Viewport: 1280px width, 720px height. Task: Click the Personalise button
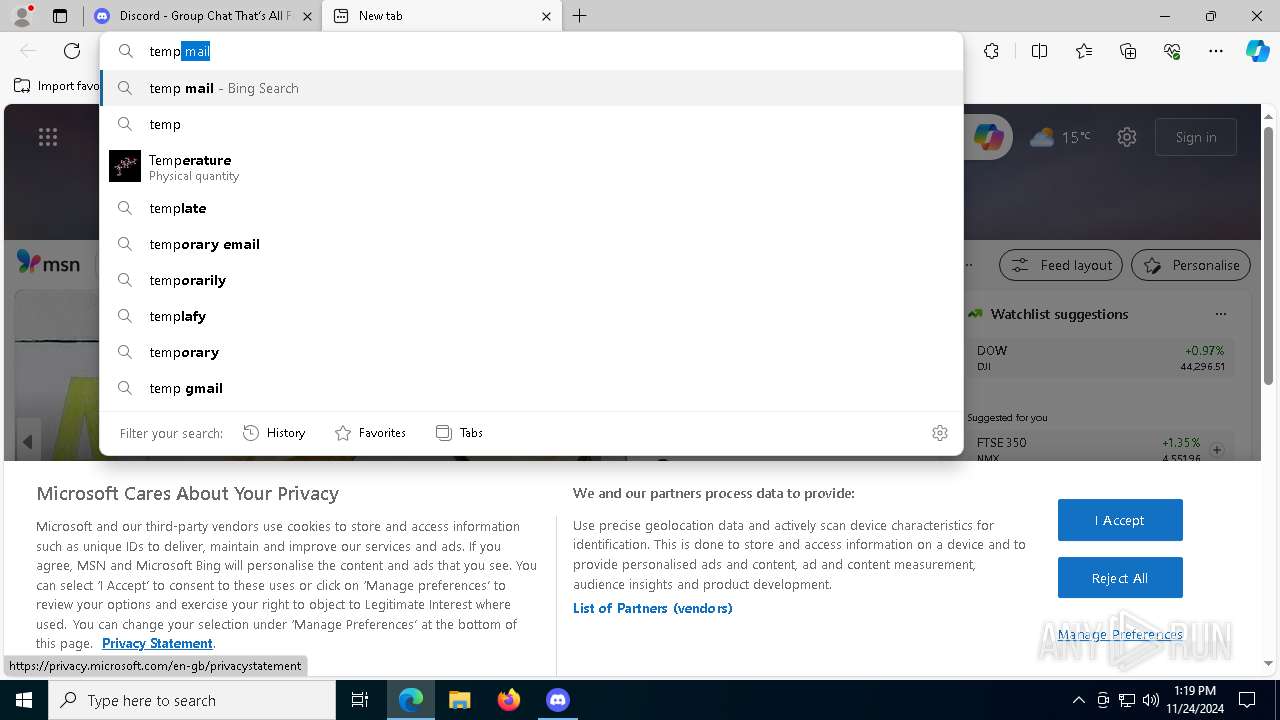coord(1191,265)
